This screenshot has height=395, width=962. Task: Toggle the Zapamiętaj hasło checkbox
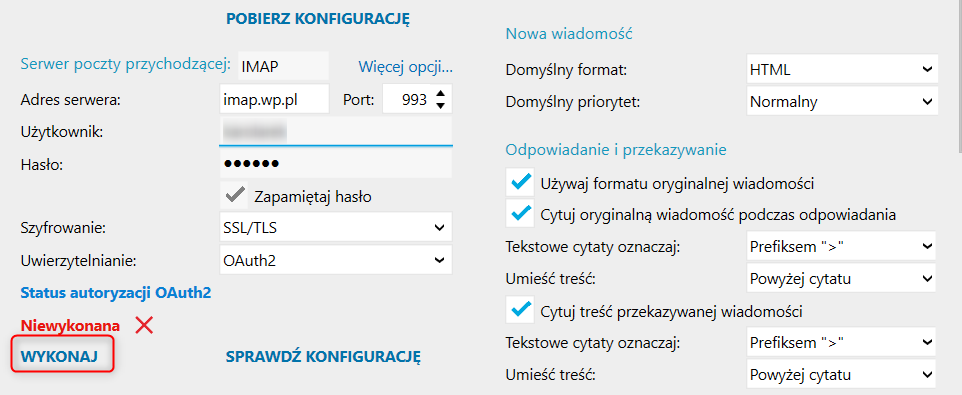pos(233,196)
